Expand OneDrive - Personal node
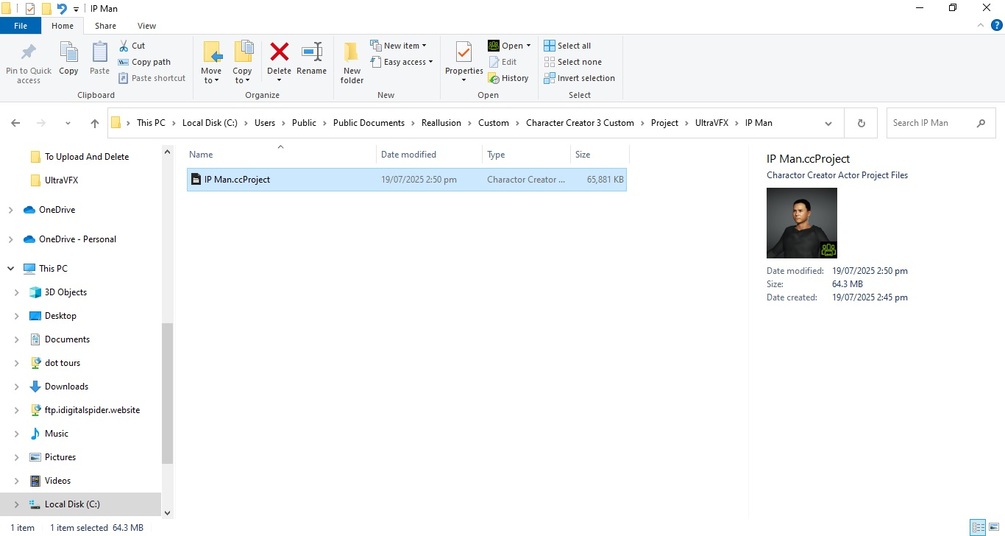The width and height of the screenshot is (1005, 536). (10, 239)
